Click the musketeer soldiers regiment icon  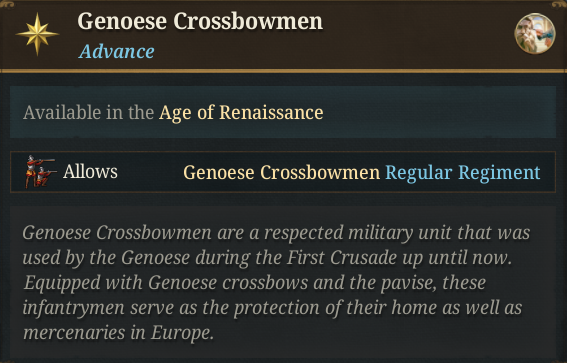coord(39,172)
